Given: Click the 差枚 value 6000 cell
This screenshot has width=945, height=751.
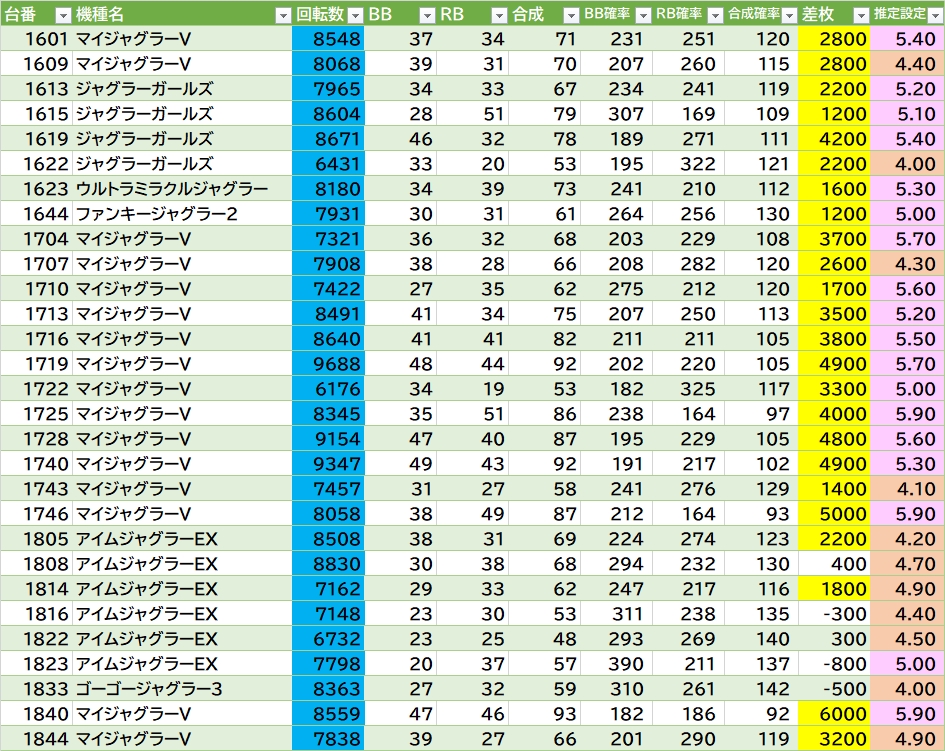Looking at the screenshot, I should coord(834,714).
